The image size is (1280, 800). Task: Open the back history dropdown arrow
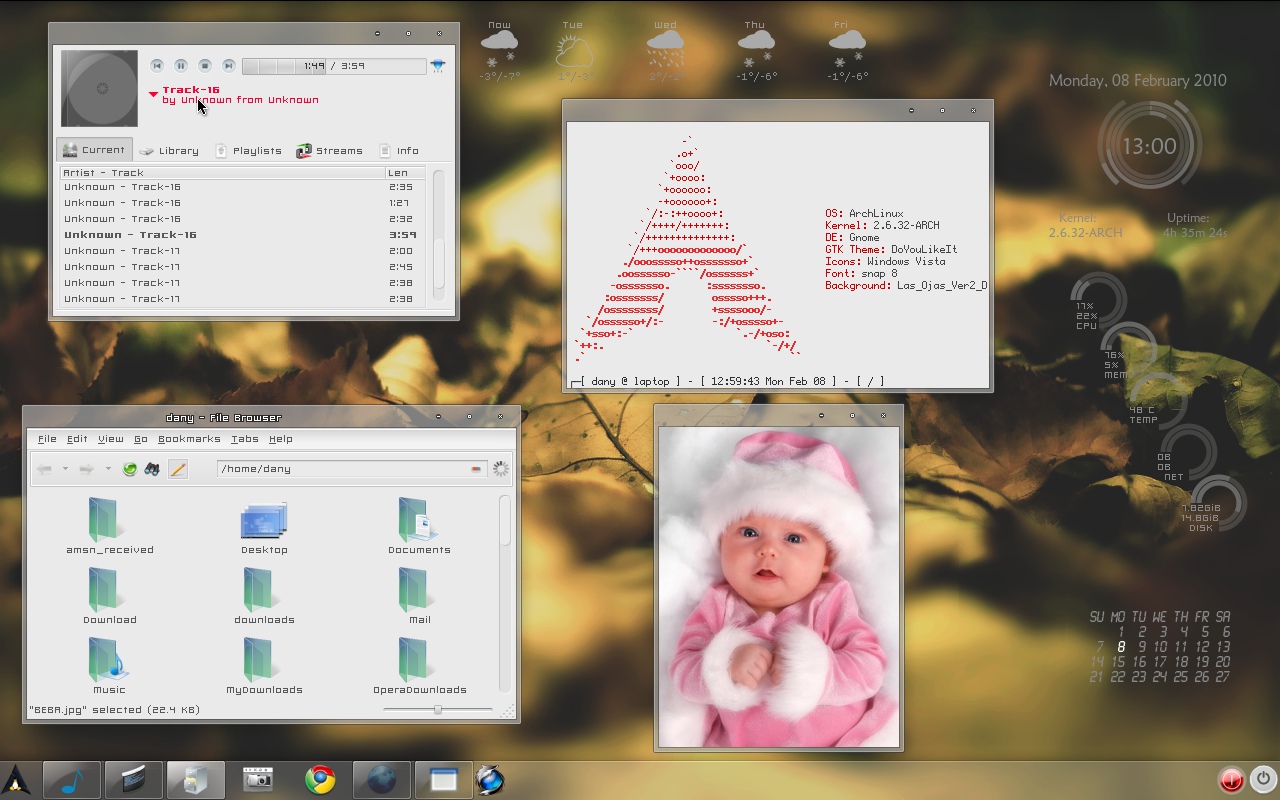coord(65,469)
